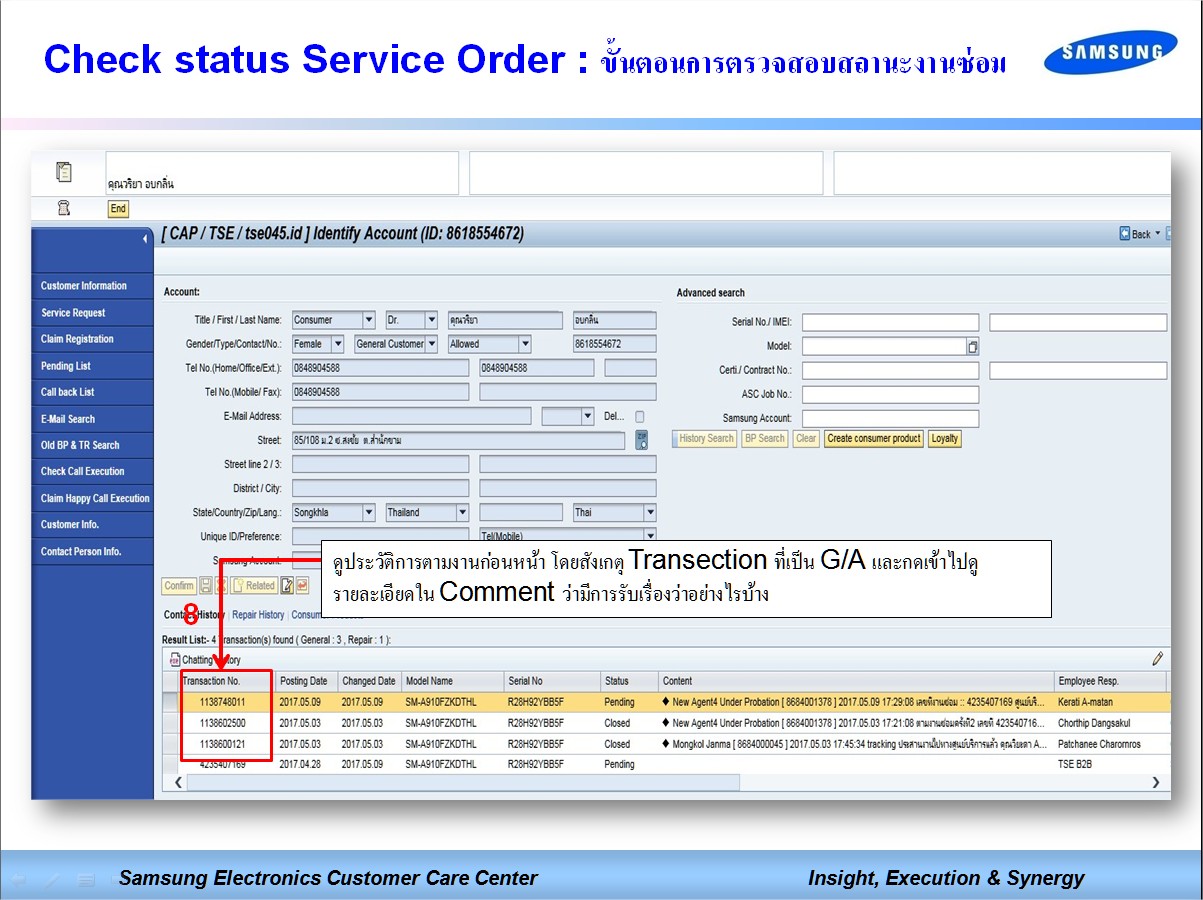Click the Loyalty button
Screen dimensions: 1203x900
tap(944, 439)
